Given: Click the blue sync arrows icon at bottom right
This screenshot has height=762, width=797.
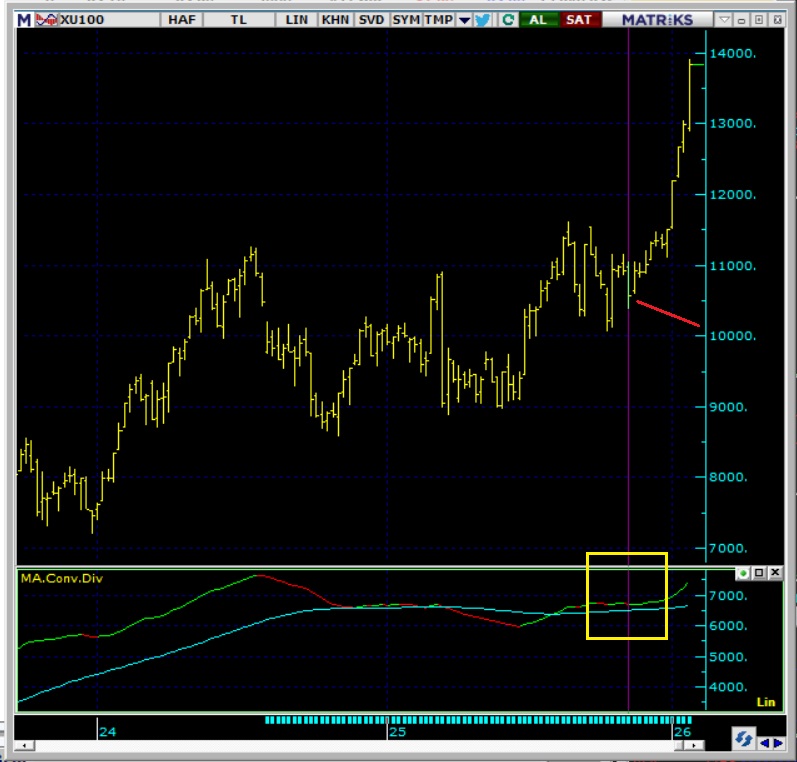Looking at the screenshot, I should click(743, 739).
